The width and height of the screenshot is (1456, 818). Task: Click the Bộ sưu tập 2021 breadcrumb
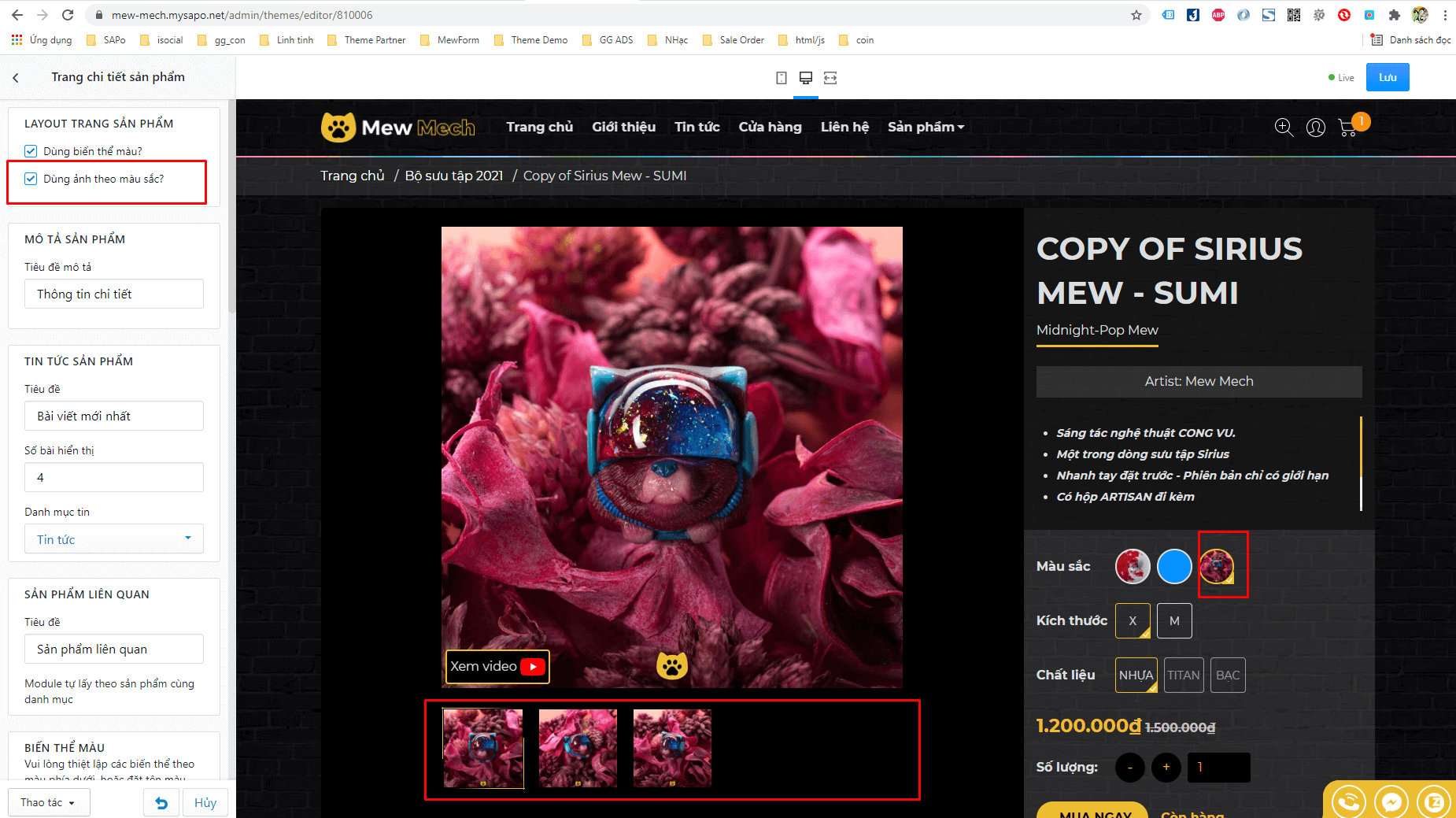[x=454, y=176]
